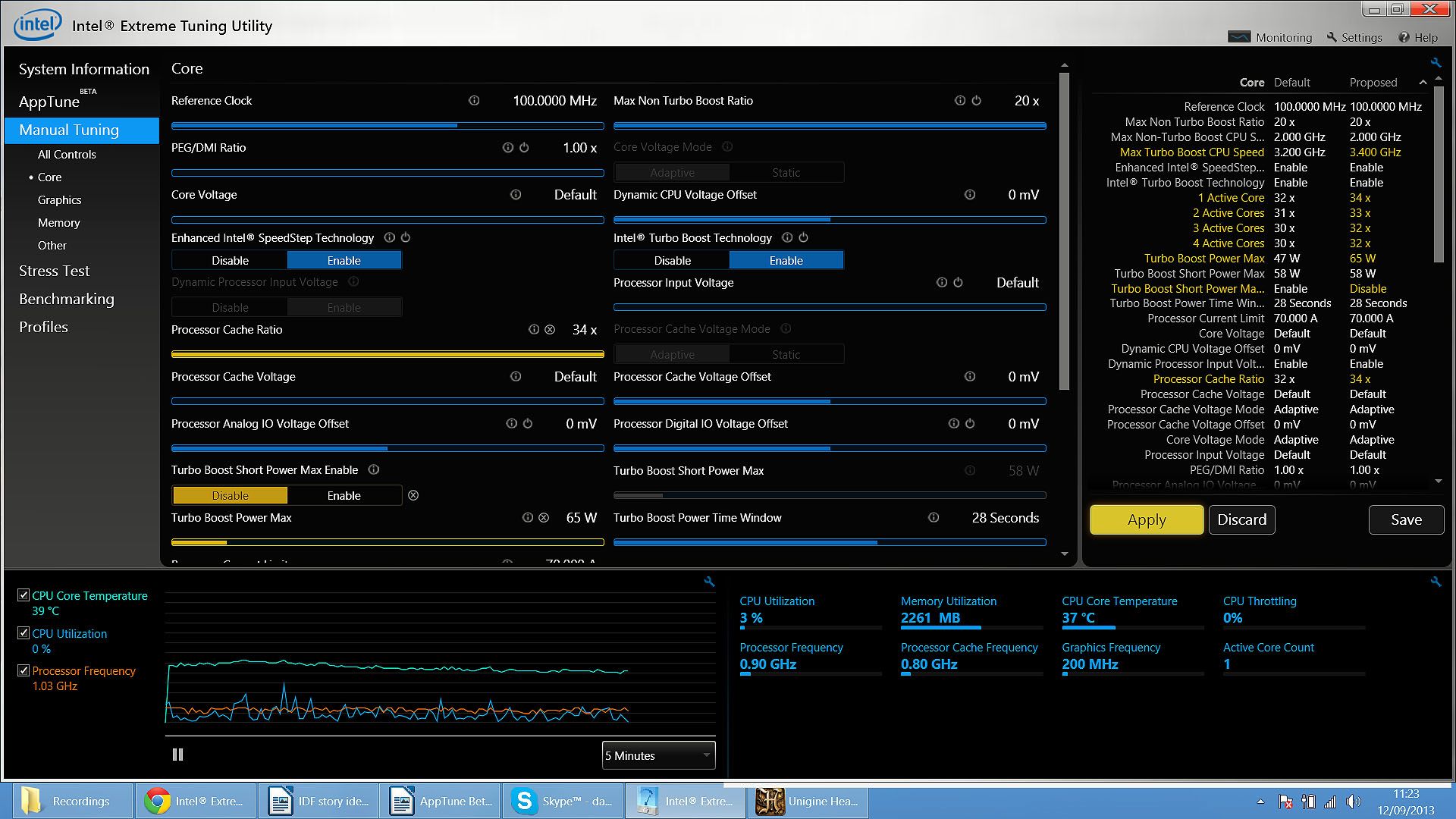Disable Intel Turbo Boost Technology
Screen dimensions: 1456x819
pos(672,260)
